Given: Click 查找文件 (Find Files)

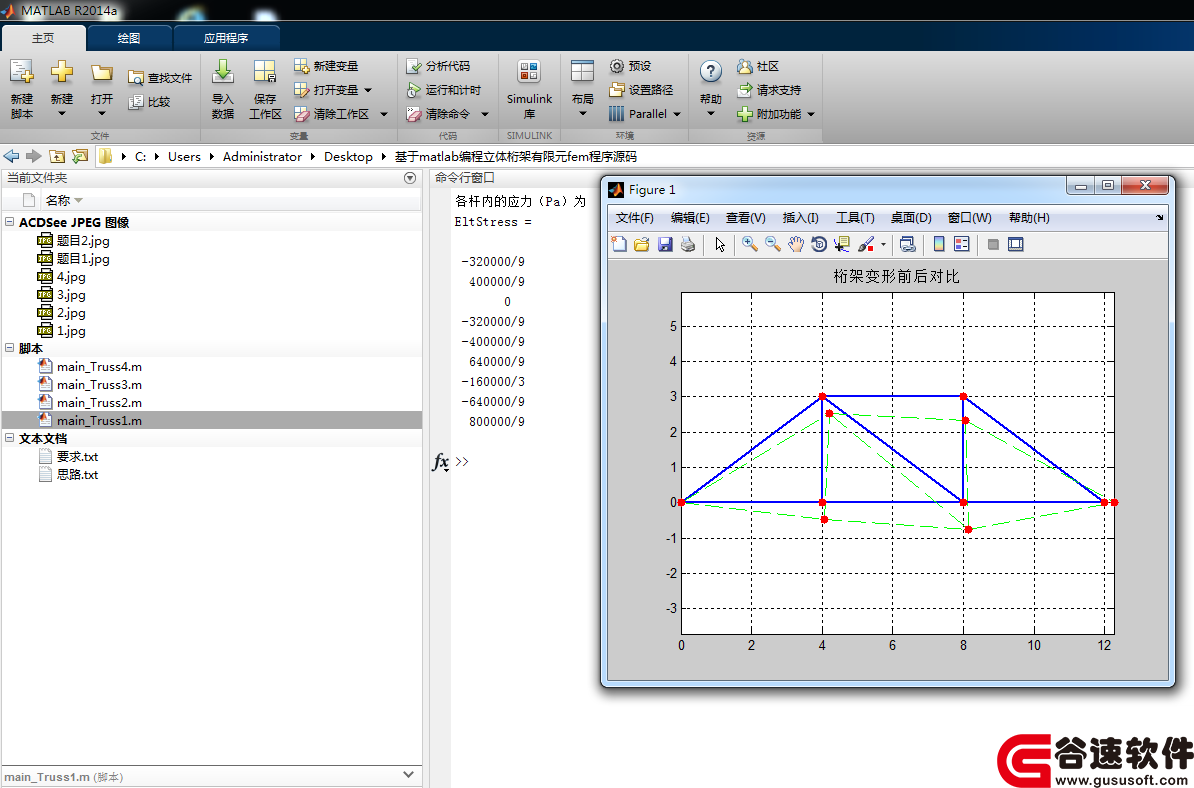Looking at the screenshot, I should 160,78.
